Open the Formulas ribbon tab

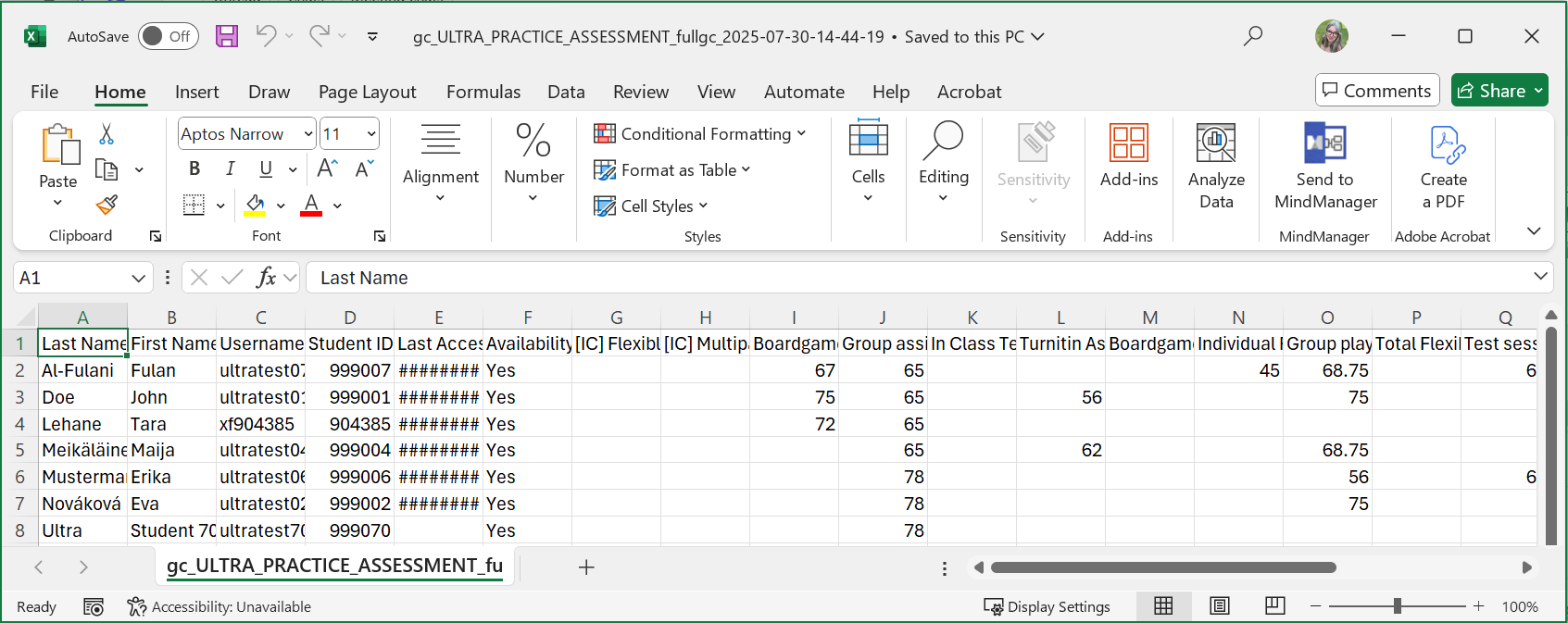[x=483, y=92]
